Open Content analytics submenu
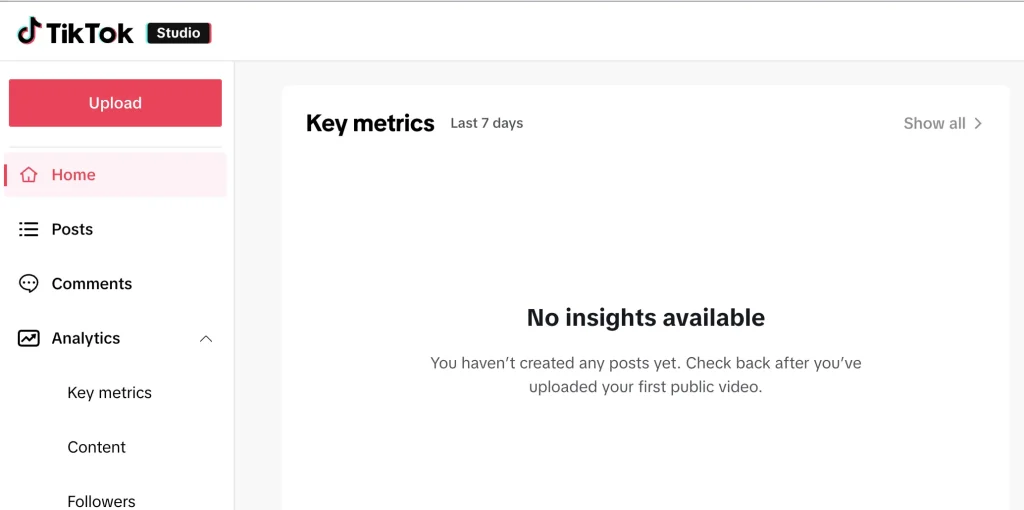 point(97,447)
